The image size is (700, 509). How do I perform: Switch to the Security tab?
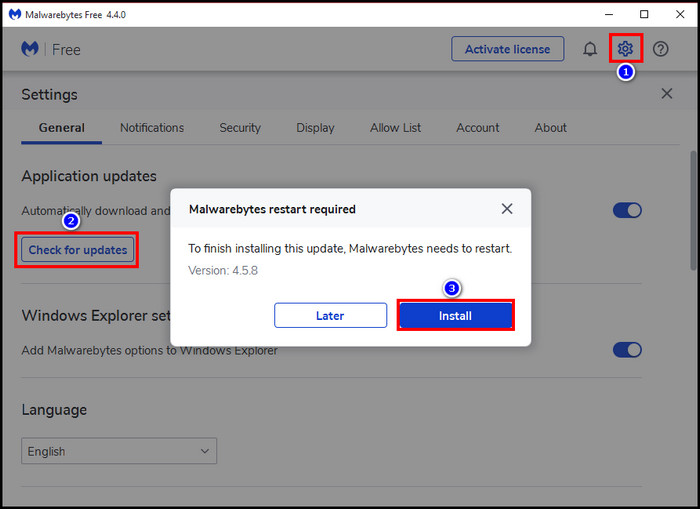coord(240,128)
